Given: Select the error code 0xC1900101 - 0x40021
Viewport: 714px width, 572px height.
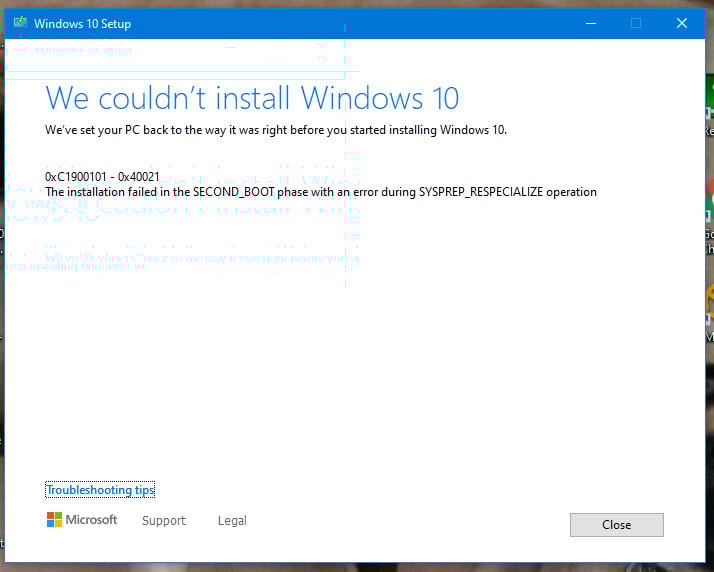Looking at the screenshot, I should [102, 177].
